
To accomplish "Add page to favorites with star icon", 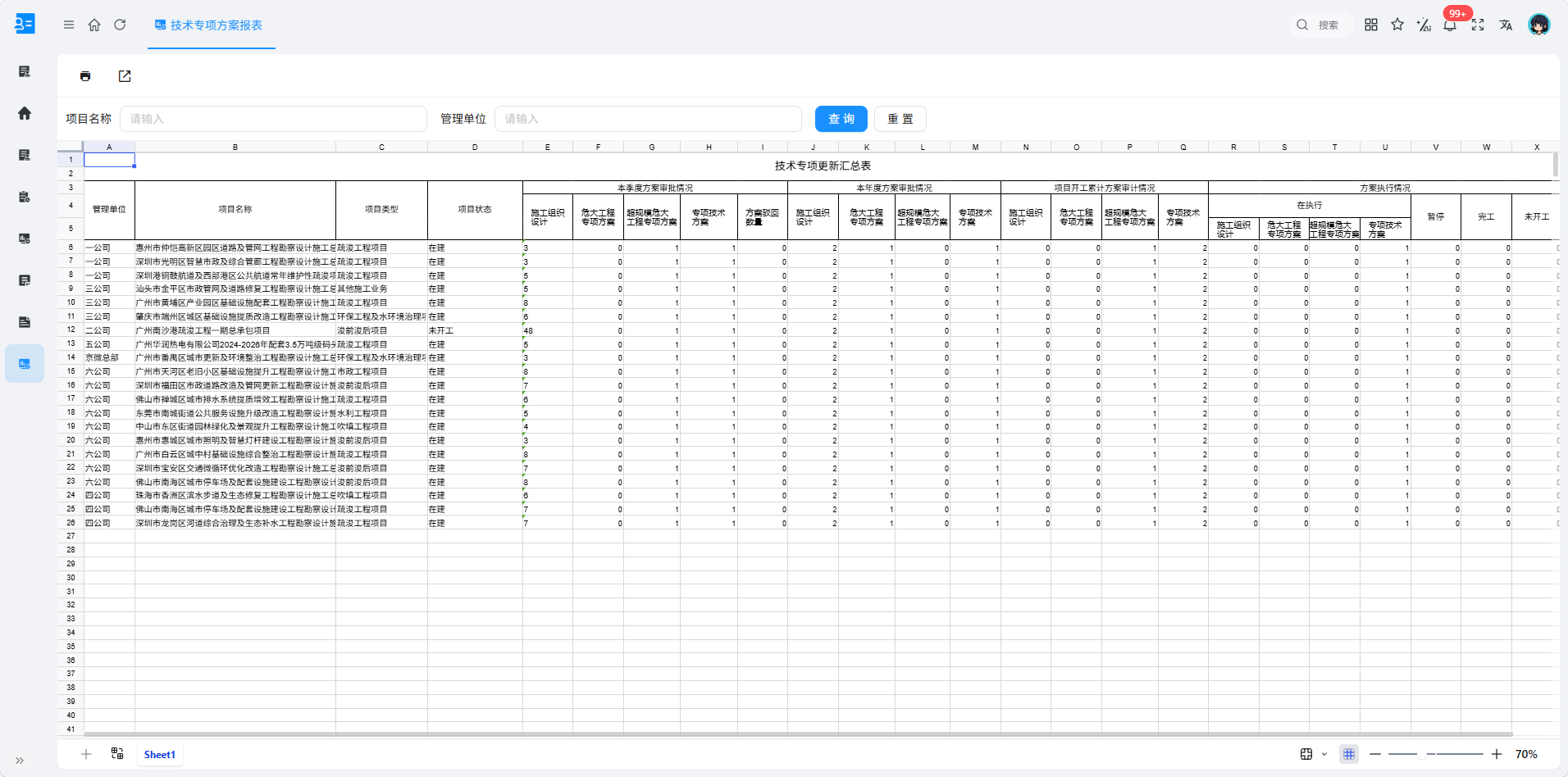I will click(1397, 25).
